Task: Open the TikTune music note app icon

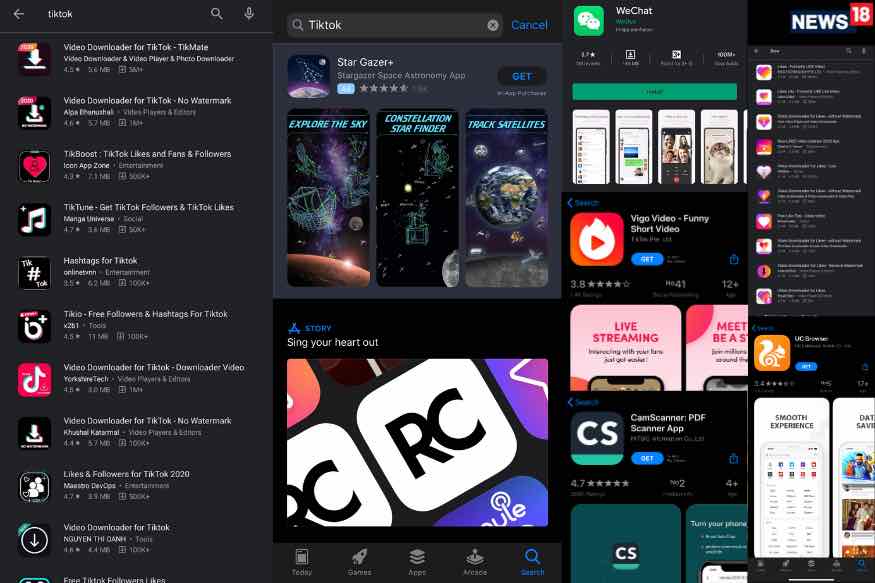Action: coord(35,219)
